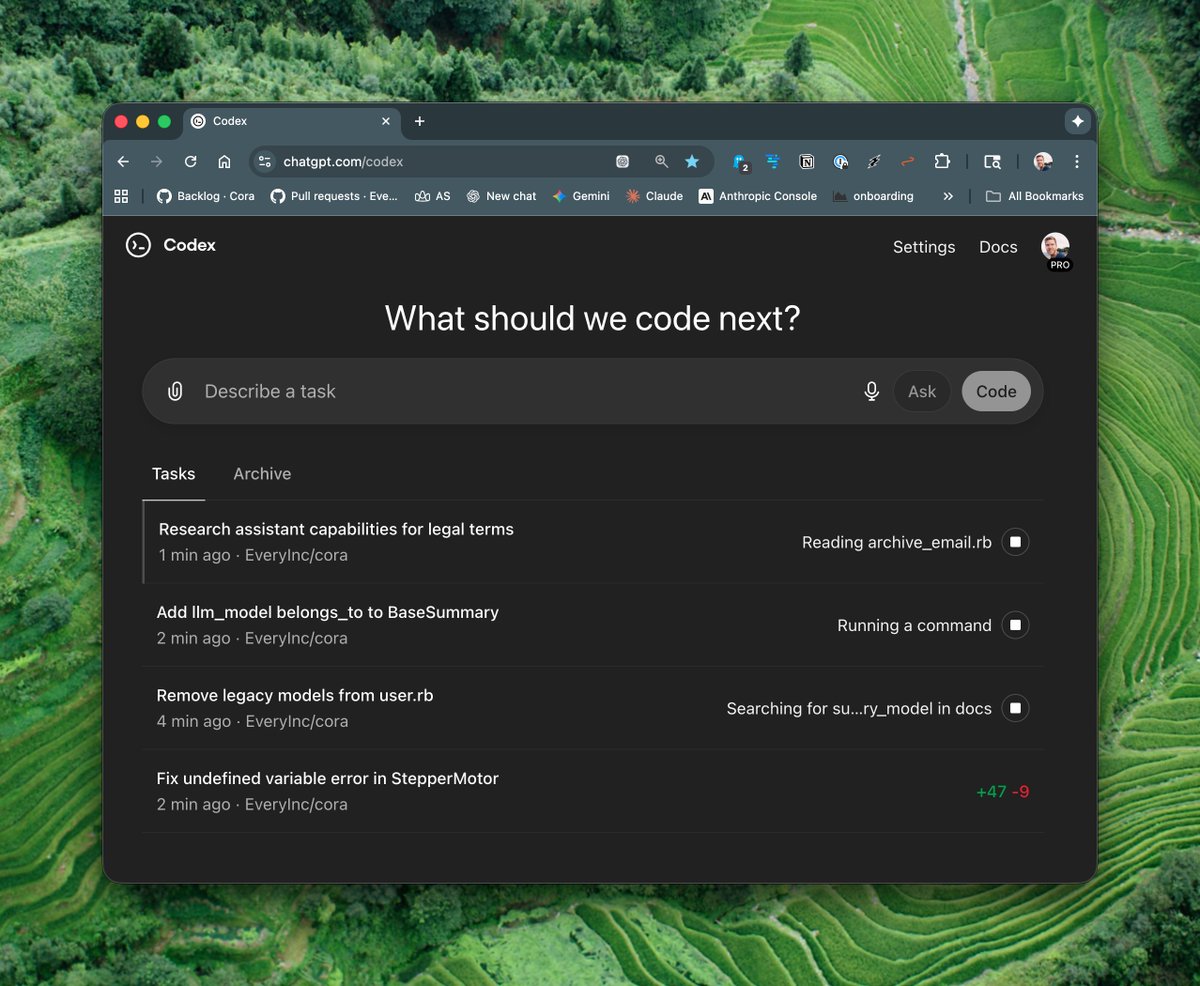This screenshot has height=986, width=1200.
Task: Open the 1Password extension icon
Action: pos(840,161)
